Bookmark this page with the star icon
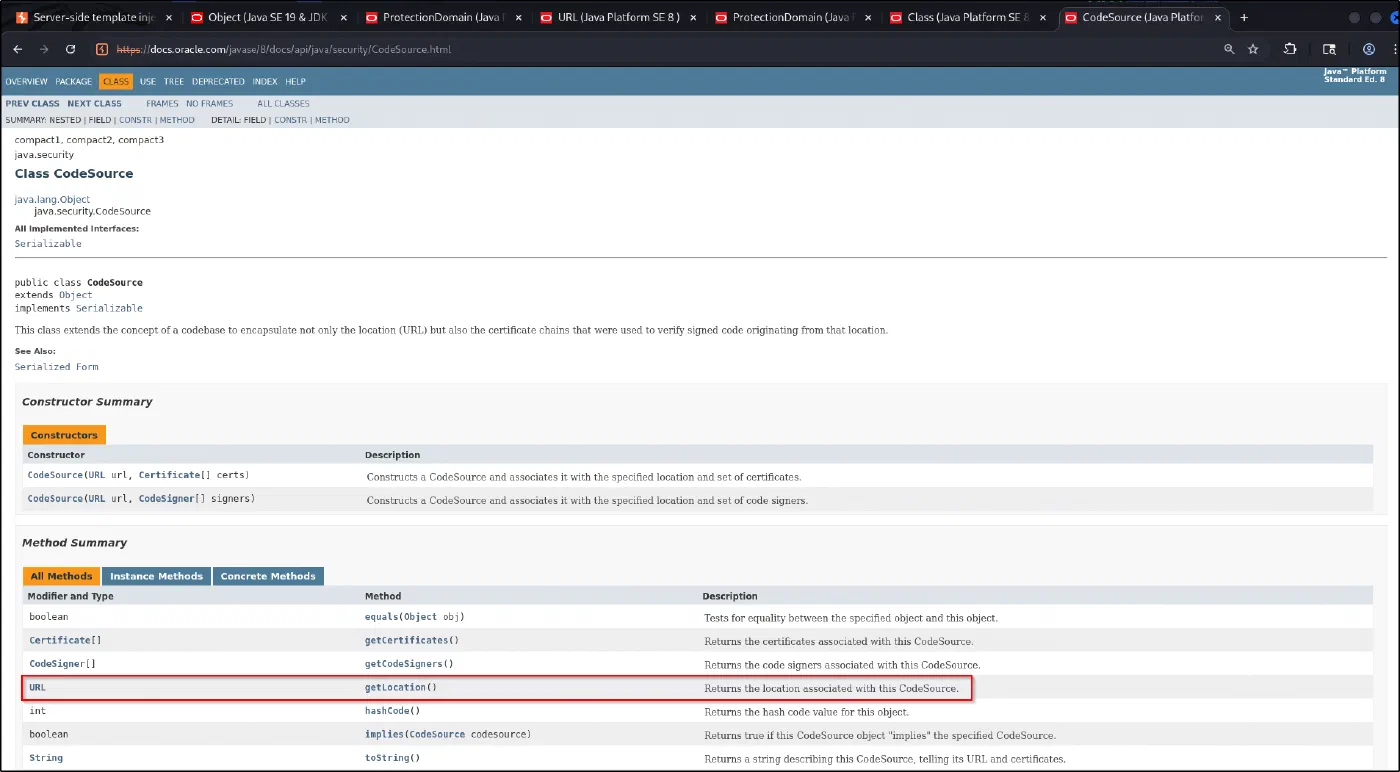 point(1253,49)
